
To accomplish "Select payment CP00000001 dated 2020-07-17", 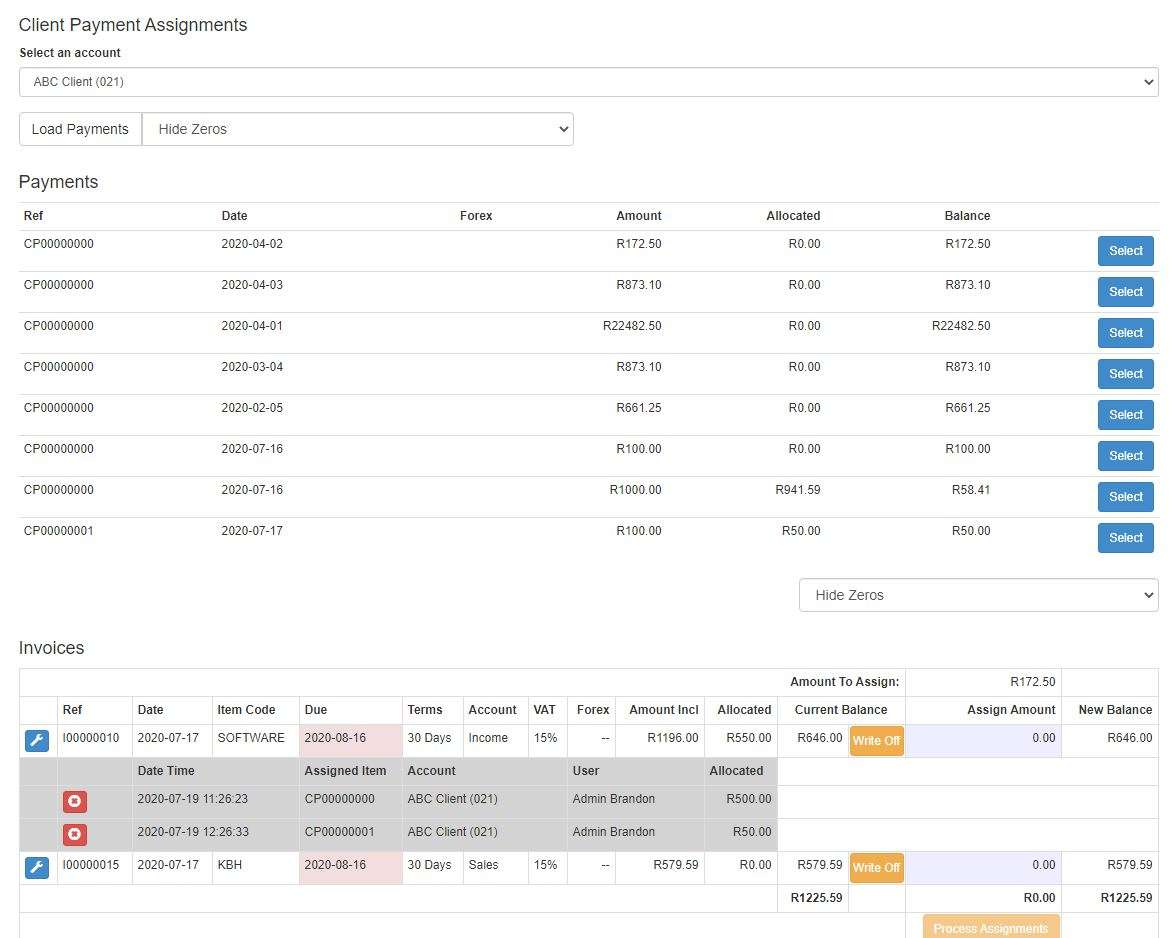I will pyautogui.click(x=1125, y=538).
